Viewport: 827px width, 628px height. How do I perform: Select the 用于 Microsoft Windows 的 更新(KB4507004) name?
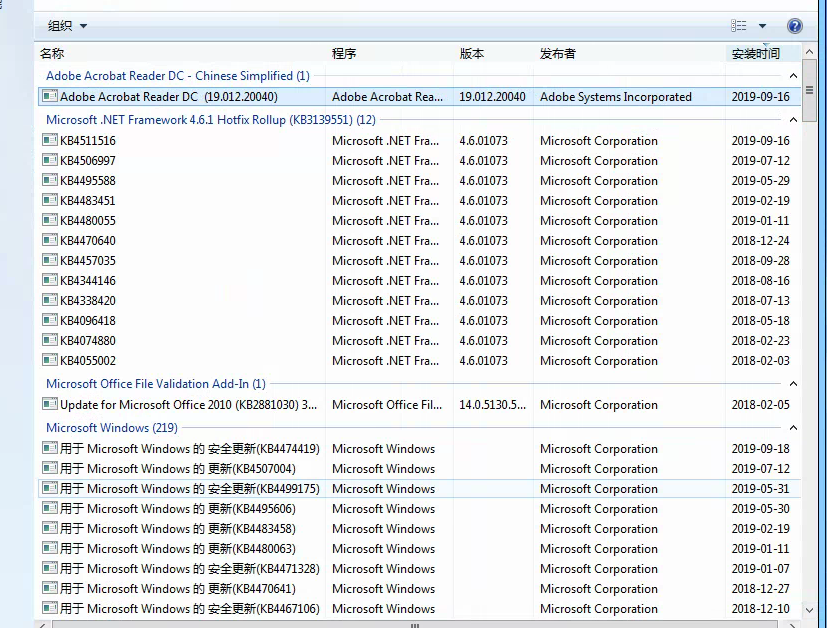click(x=178, y=469)
